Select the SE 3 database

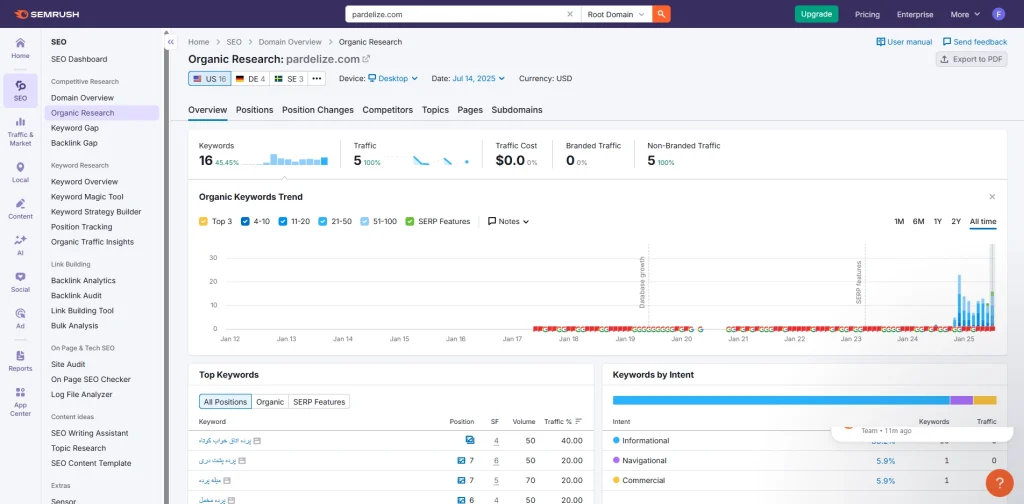click(289, 78)
